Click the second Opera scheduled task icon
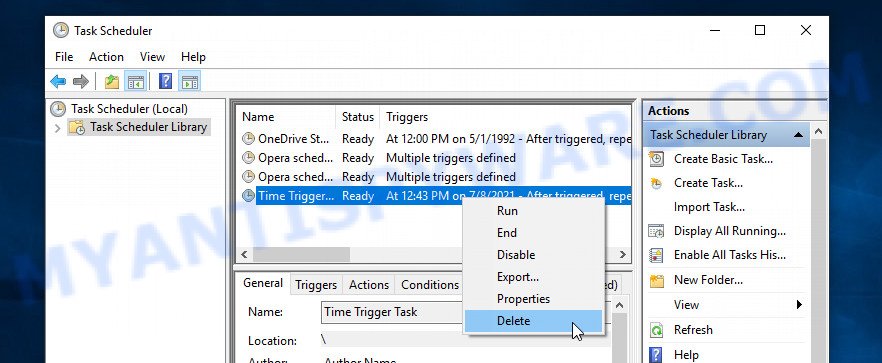The image size is (882, 363). [248, 177]
